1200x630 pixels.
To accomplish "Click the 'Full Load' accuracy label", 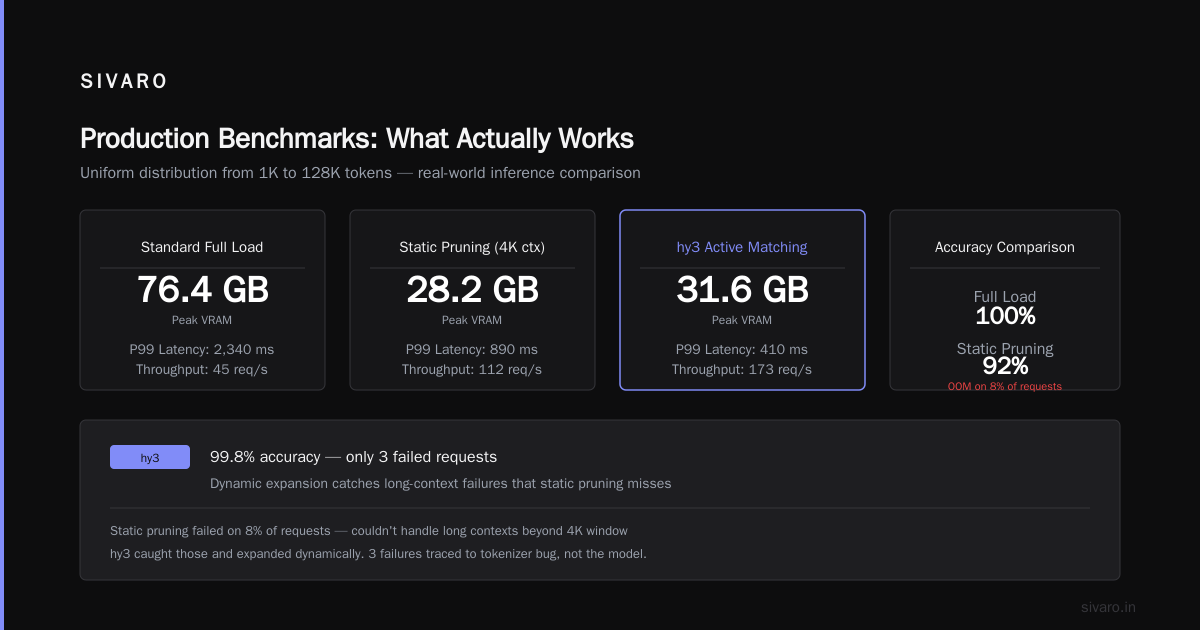I will tap(1005, 297).
